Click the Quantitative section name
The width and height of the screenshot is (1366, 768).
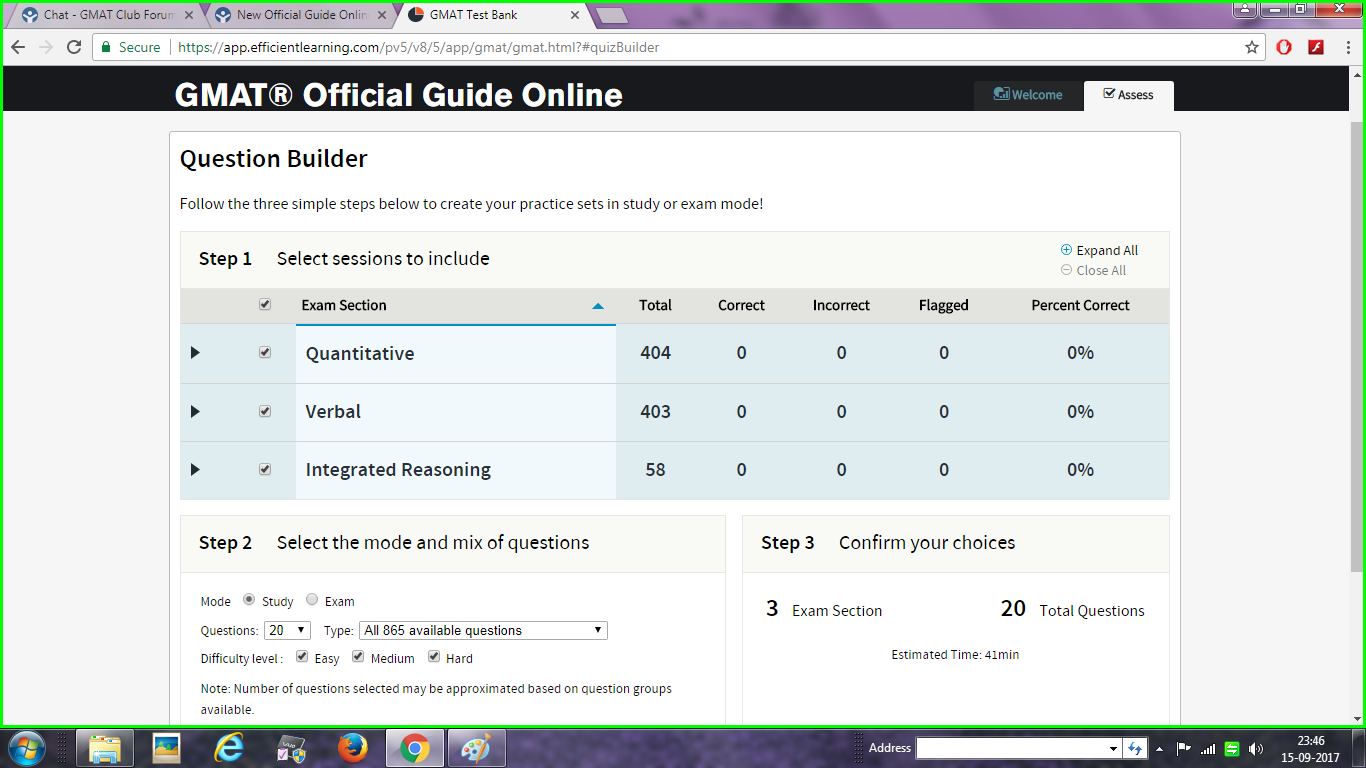(360, 353)
